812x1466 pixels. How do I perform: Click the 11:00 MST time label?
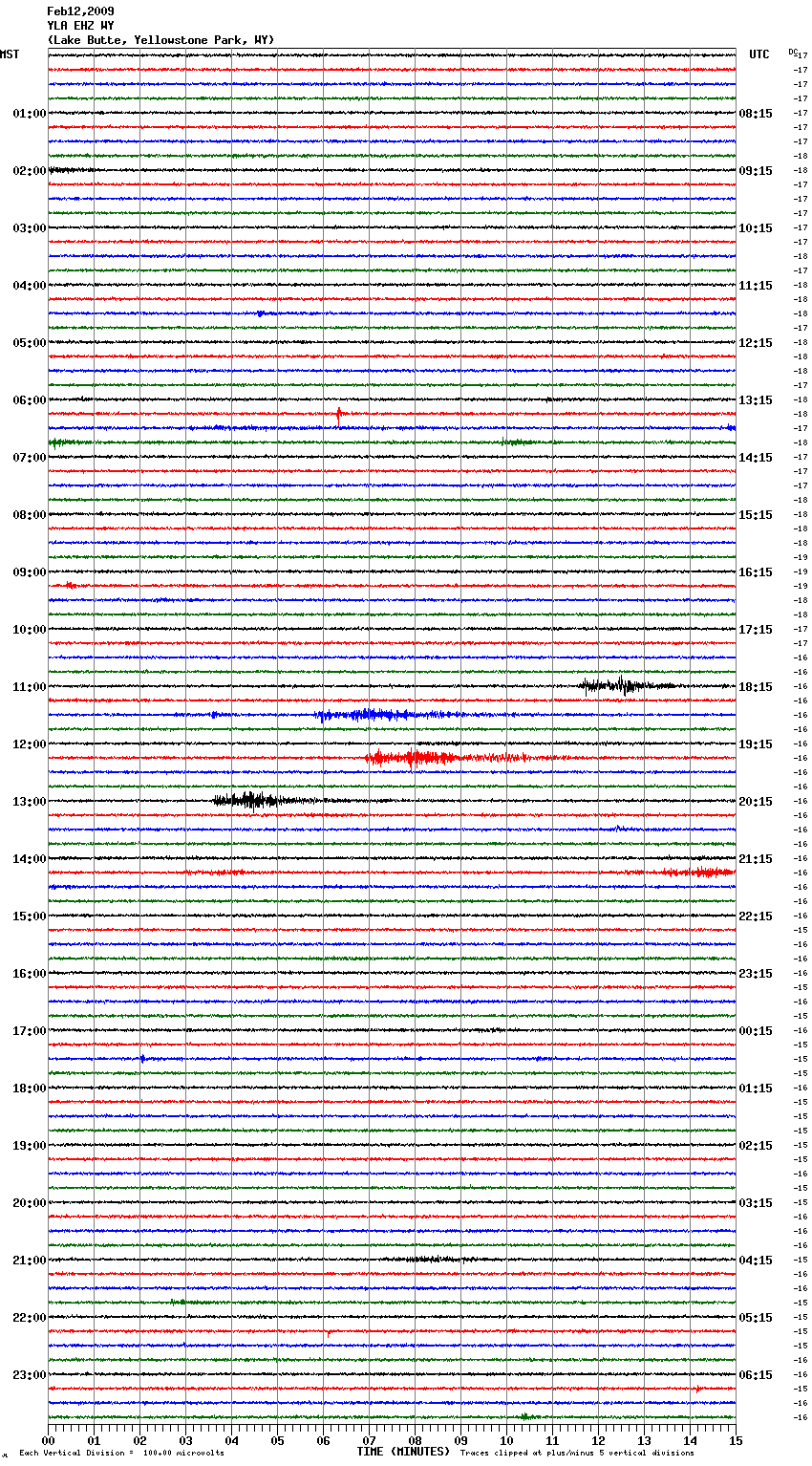tap(29, 687)
